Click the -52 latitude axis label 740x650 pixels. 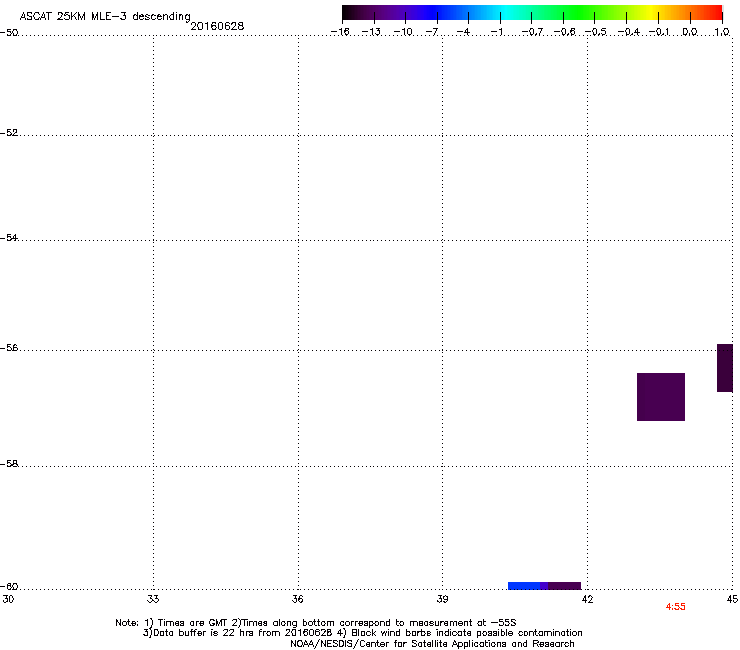pyautogui.click(x=9, y=133)
